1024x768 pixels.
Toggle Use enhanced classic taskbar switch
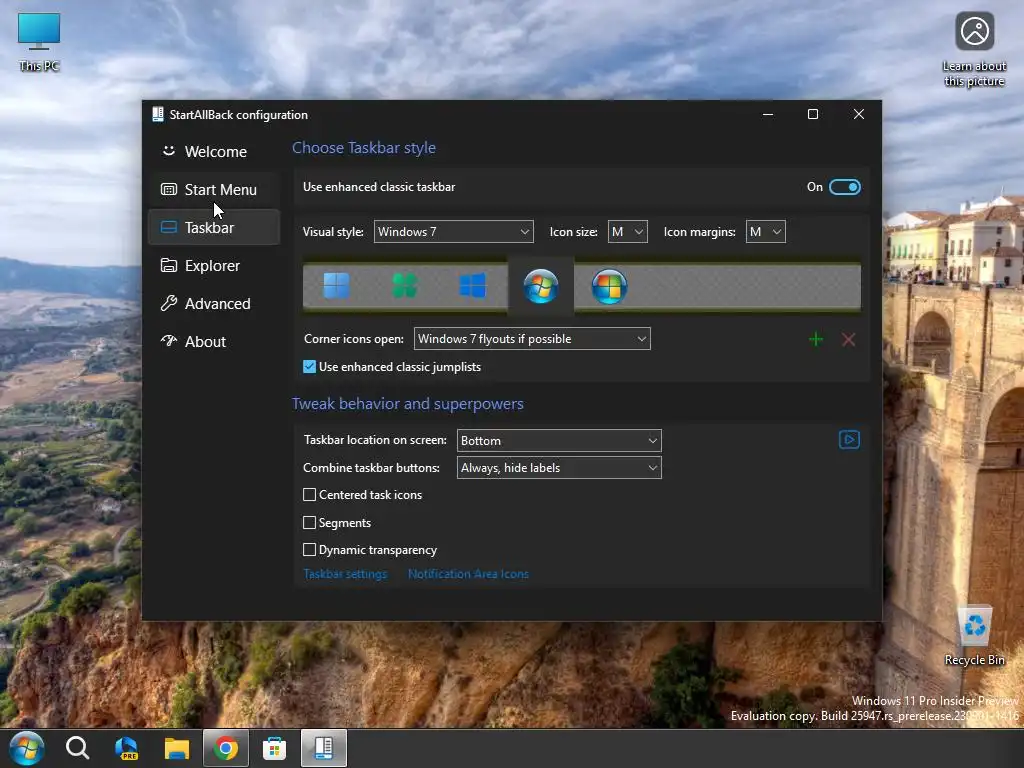pyautogui.click(x=845, y=187)
